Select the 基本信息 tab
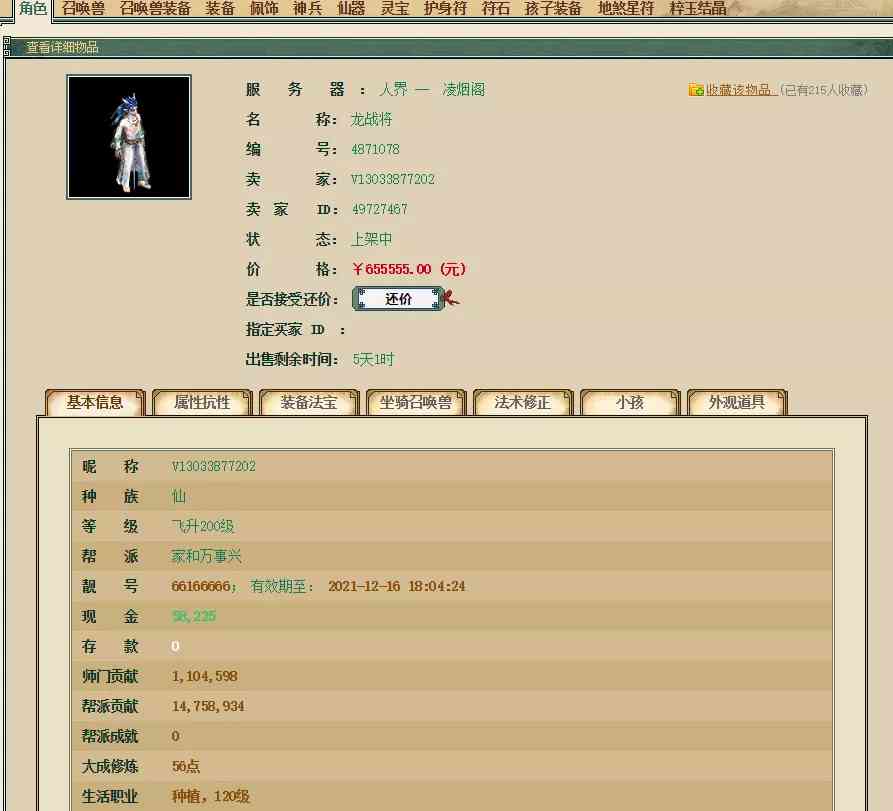The width and height of the screenshot is (893, 811). pos(95,403)
